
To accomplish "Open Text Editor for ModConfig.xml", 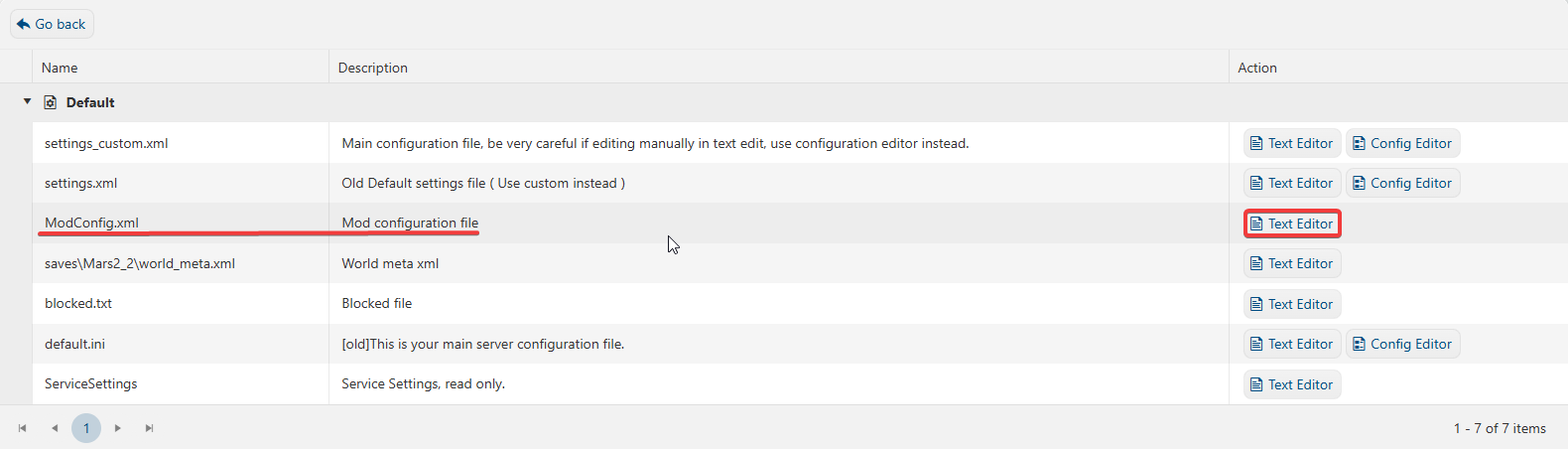I will 1291,224.
